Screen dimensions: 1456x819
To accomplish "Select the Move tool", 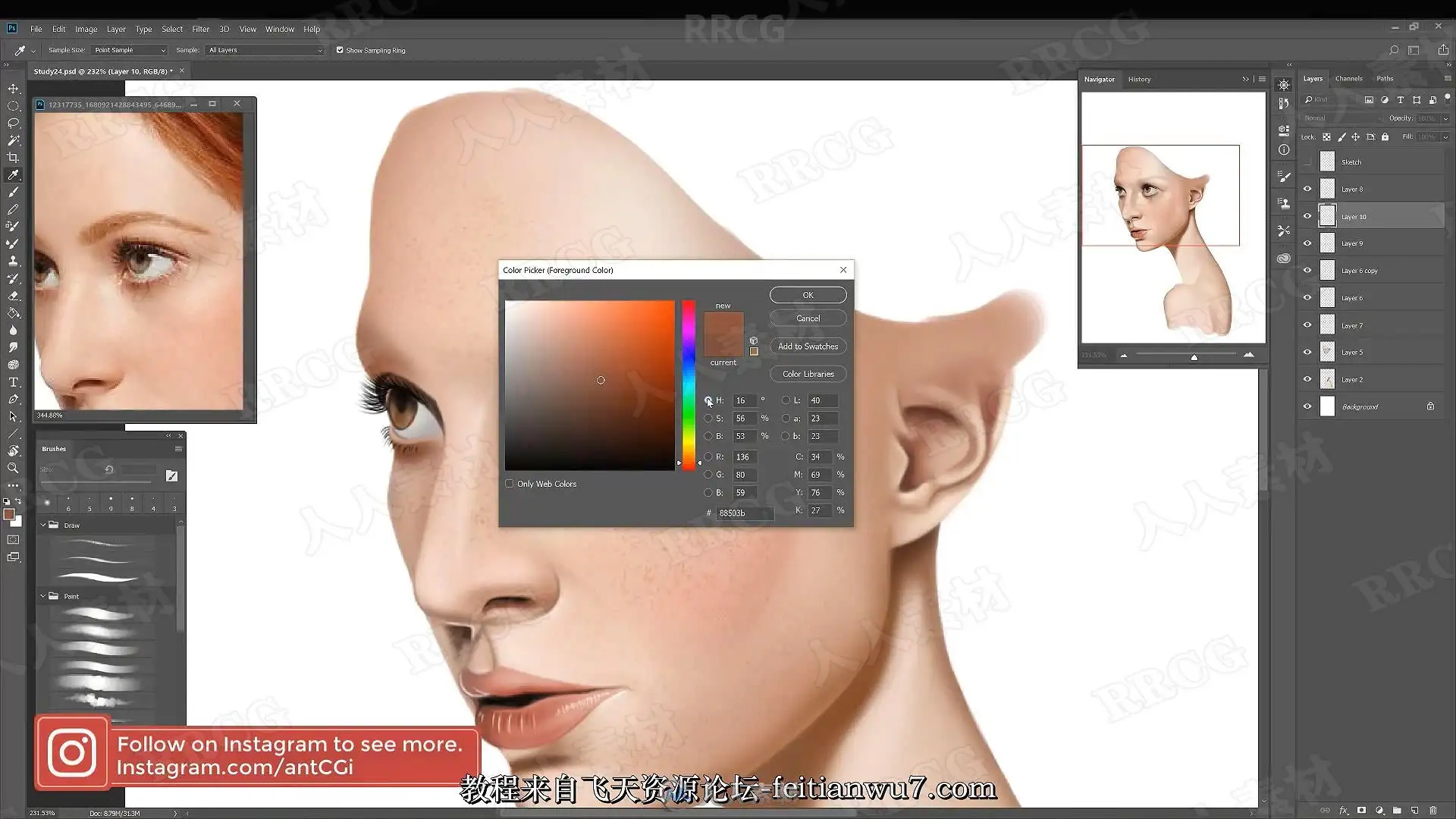I will [13, 89].
